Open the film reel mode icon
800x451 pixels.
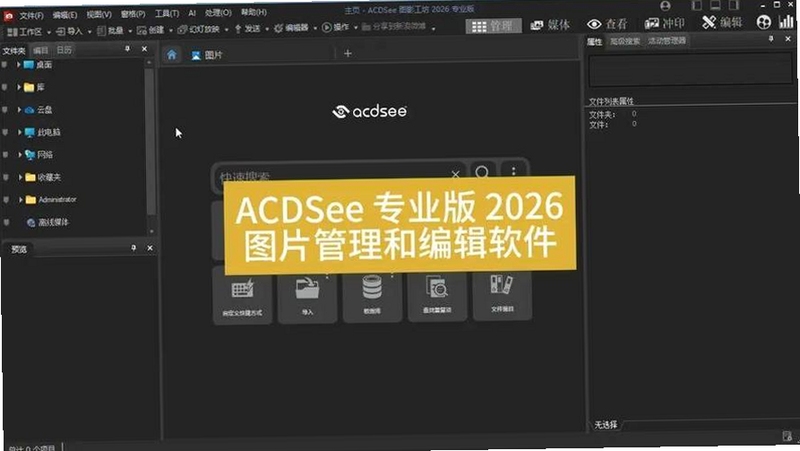point(764,22)
